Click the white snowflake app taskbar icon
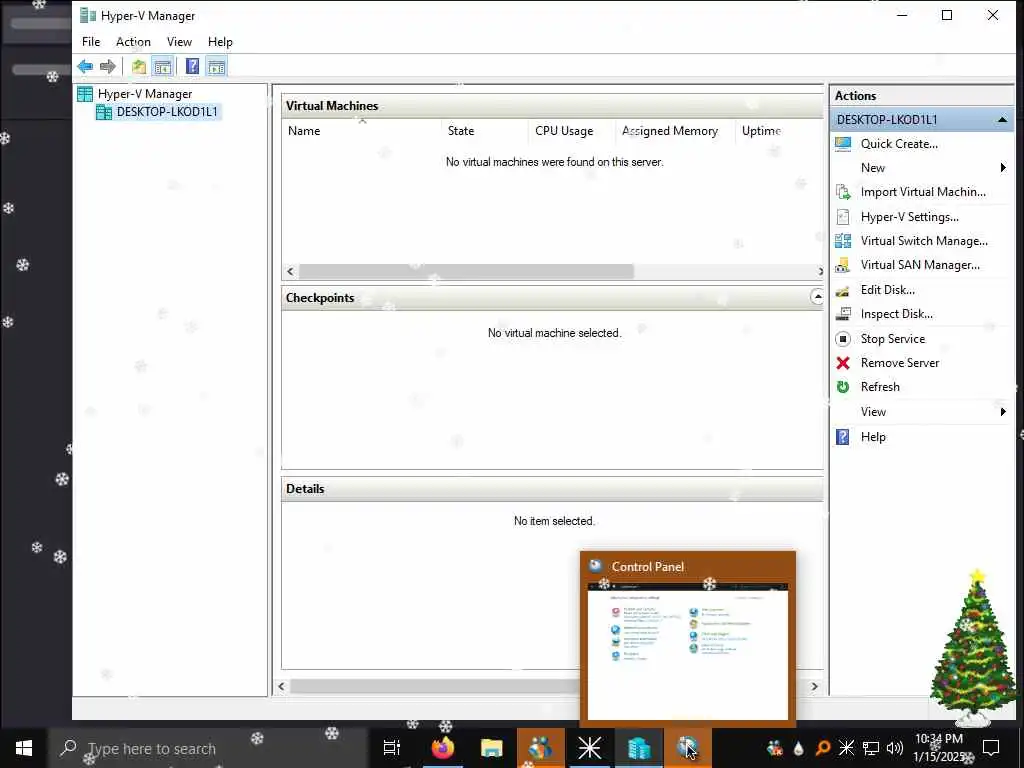The height and width of the screenshot is (768, 1024). [590, 748]
